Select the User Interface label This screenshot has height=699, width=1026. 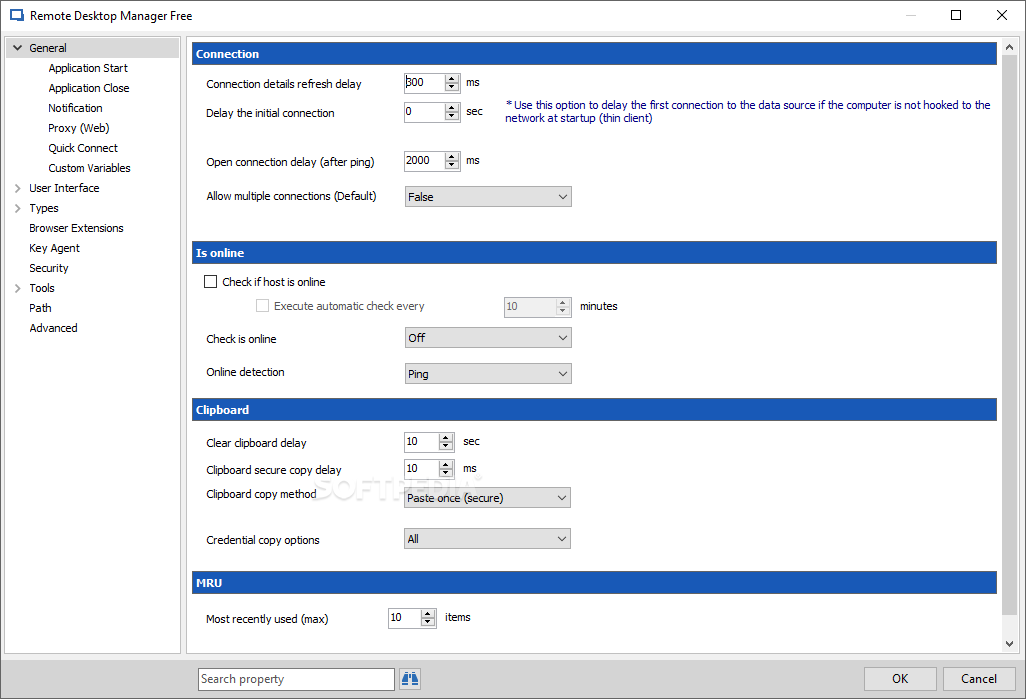coord(64,188)
